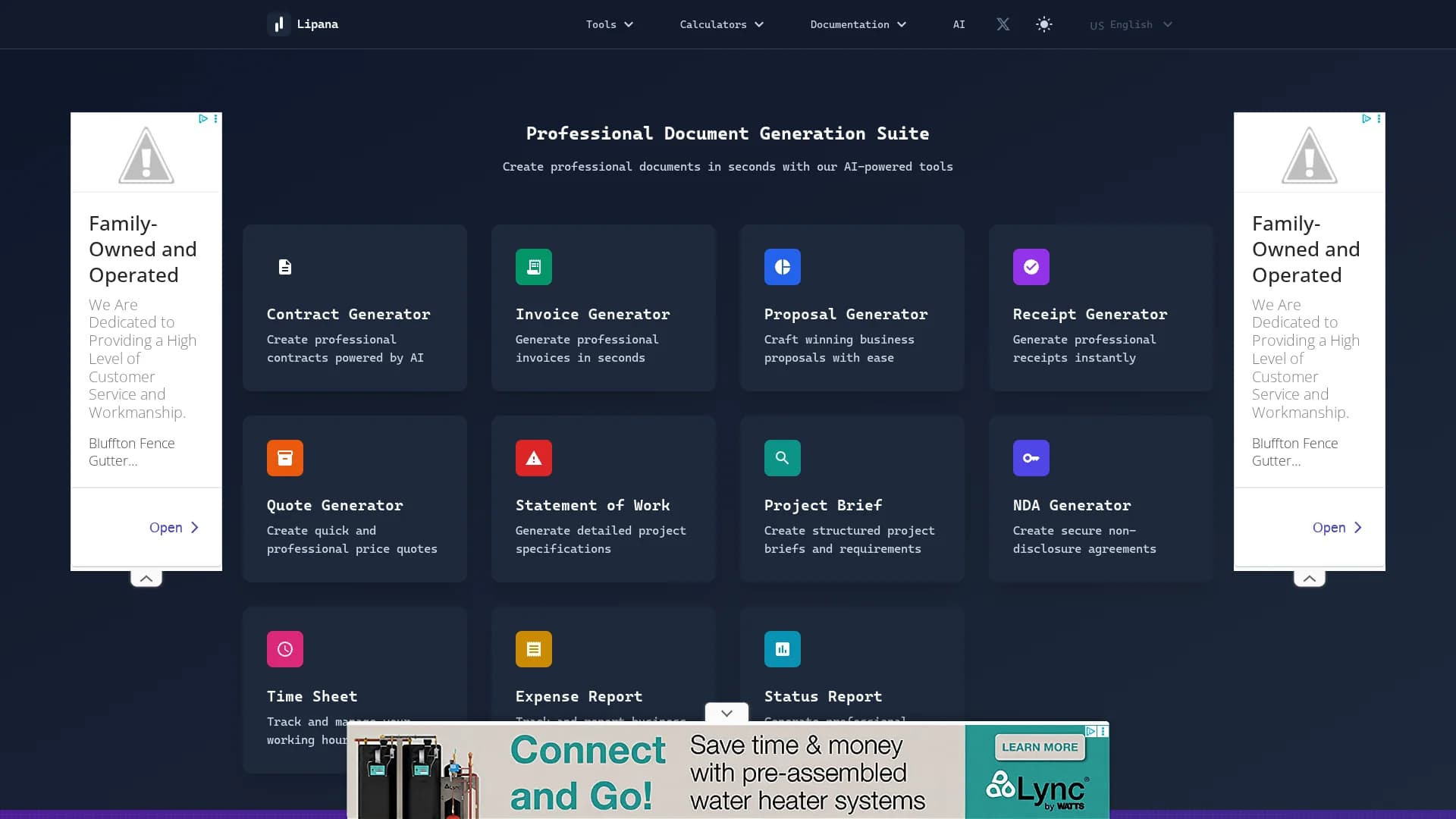
Task: Click 'Professional Document Generation Suite' heading
Action: (728, 134)
